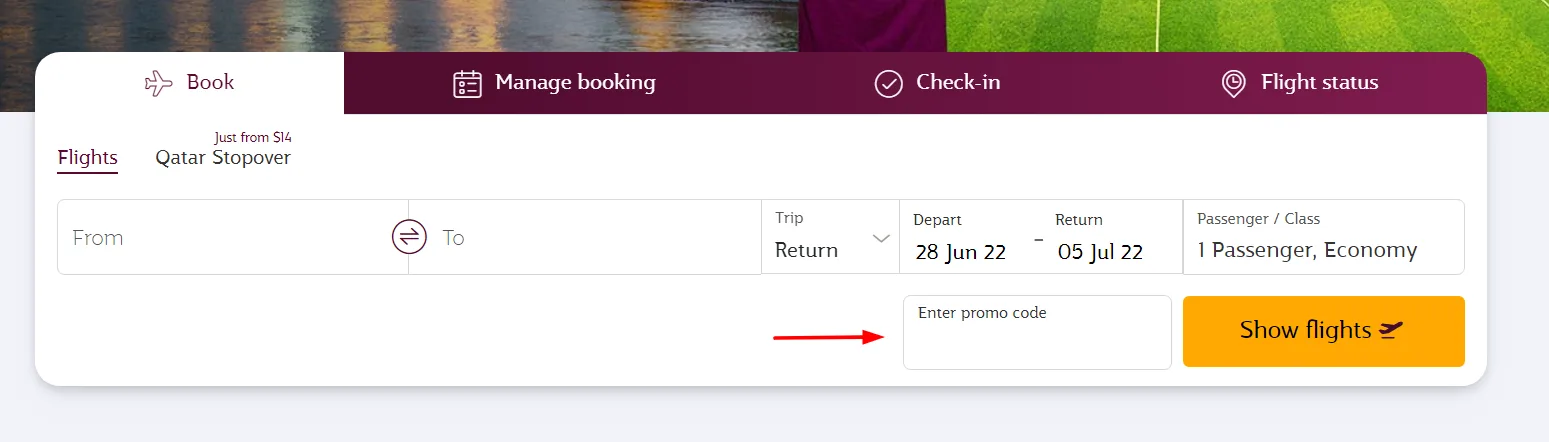The width and height of the screenshot is (1549, 442).
Task: Pick the Depart date 28 Jun 22
Action: point(960,251)
